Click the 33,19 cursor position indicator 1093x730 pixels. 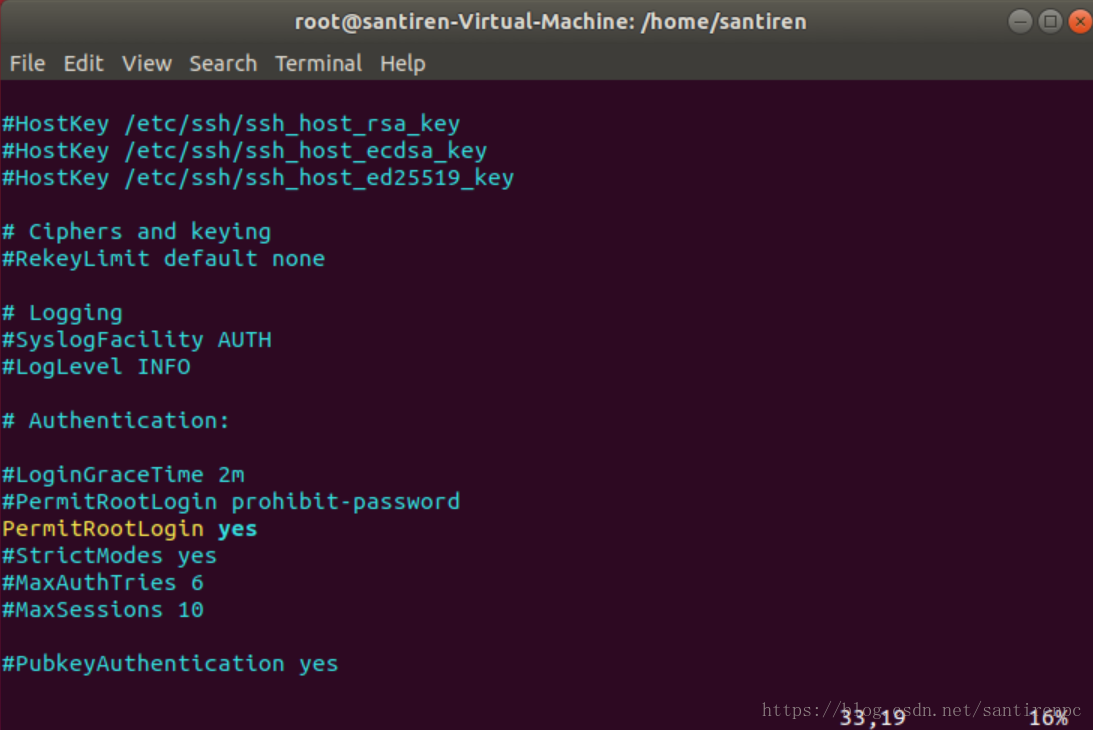click(x=872, y=717)
